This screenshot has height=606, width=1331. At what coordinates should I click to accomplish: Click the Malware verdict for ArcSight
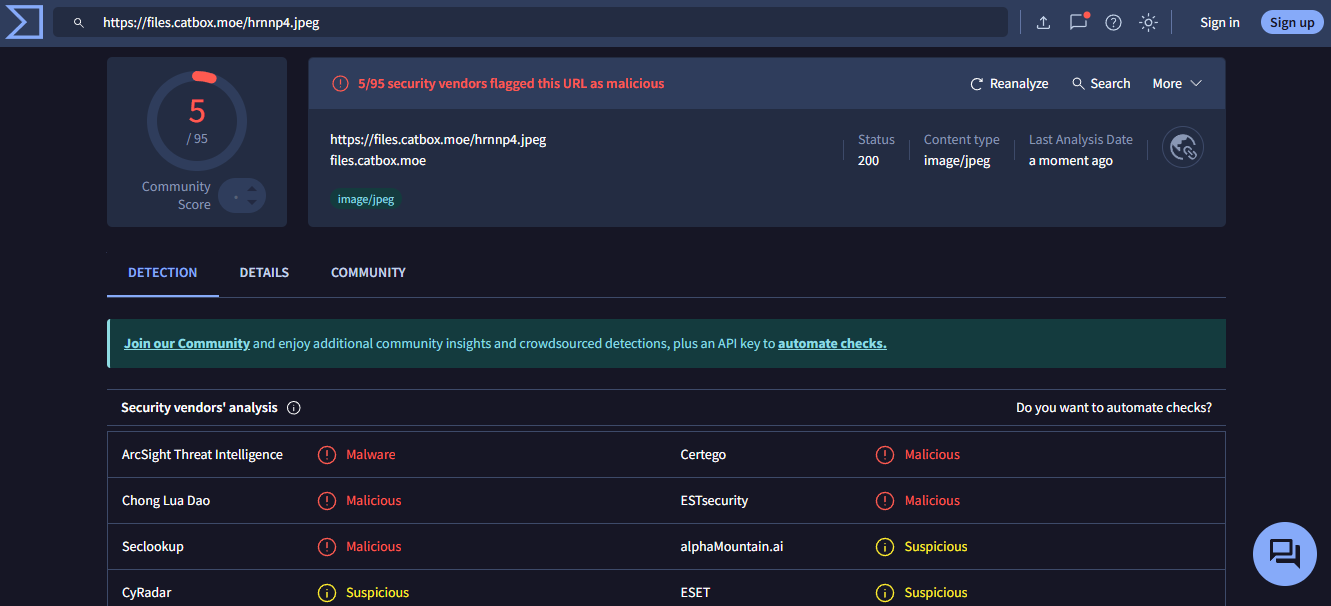371,455
